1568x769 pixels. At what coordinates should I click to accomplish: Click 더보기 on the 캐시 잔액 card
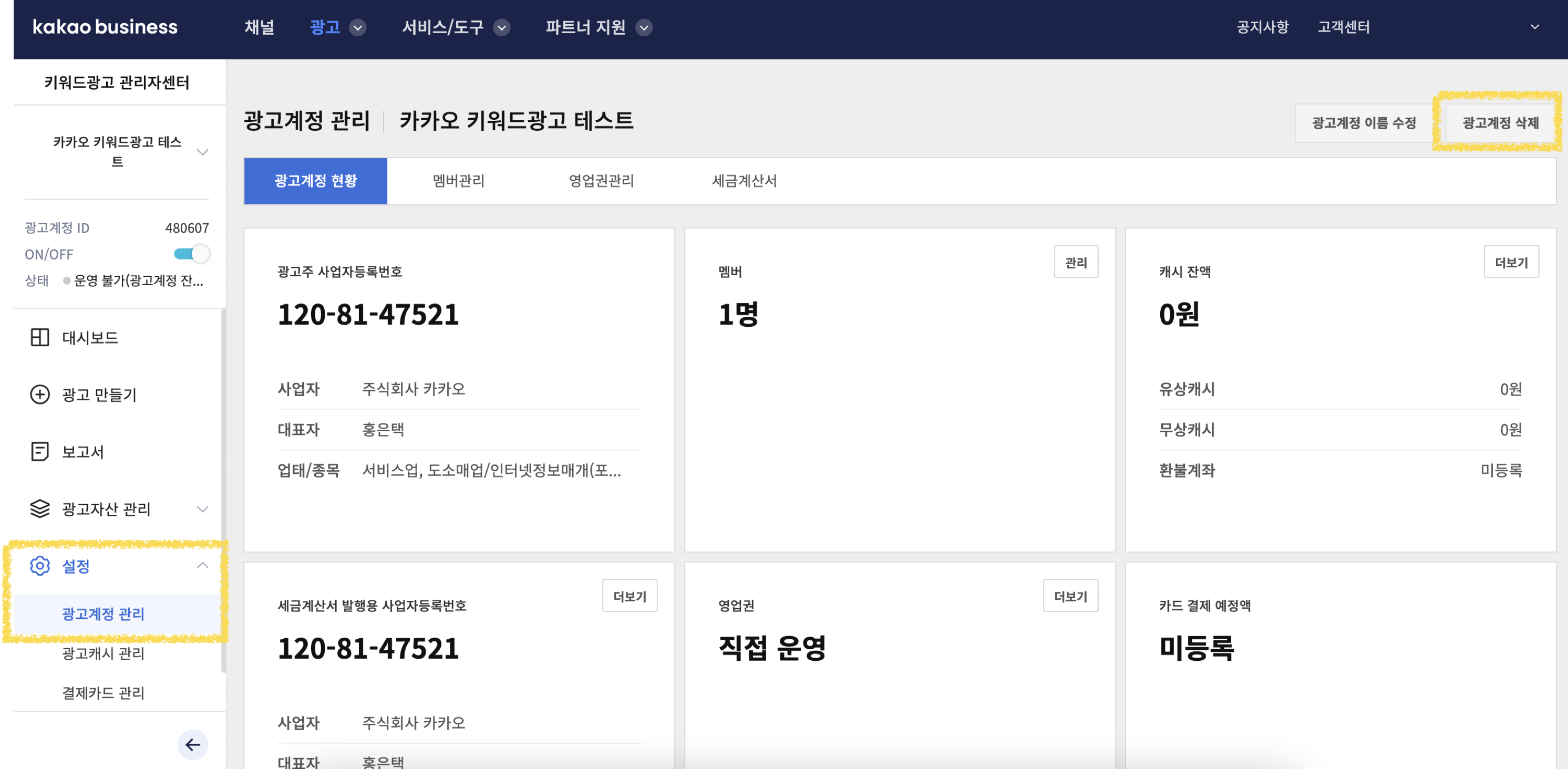pos(1511,262)
